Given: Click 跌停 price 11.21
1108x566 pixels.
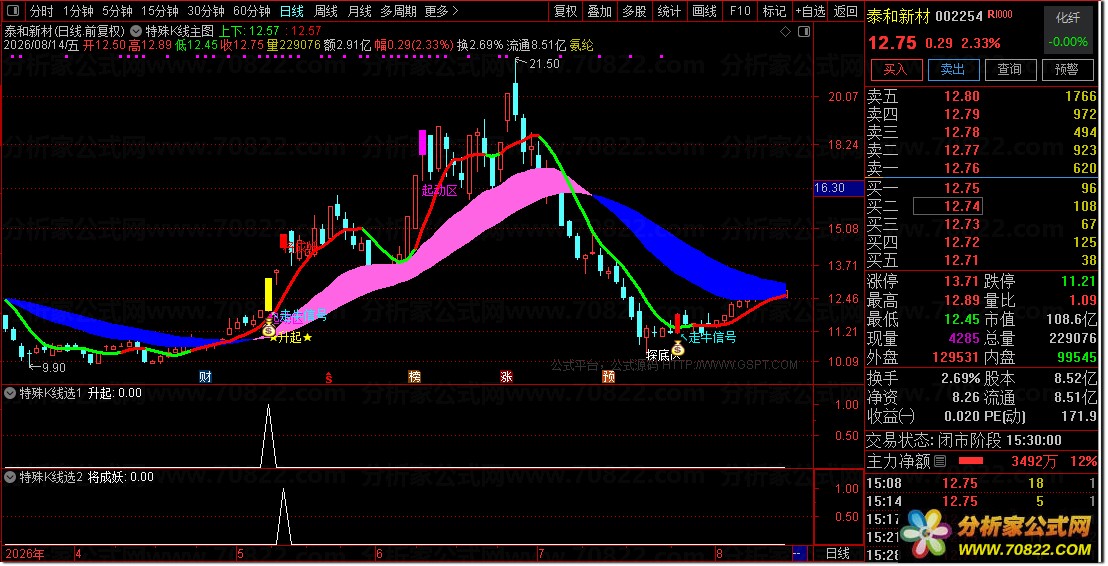Looking at the screenshot, I should (x=1078, y=281).
